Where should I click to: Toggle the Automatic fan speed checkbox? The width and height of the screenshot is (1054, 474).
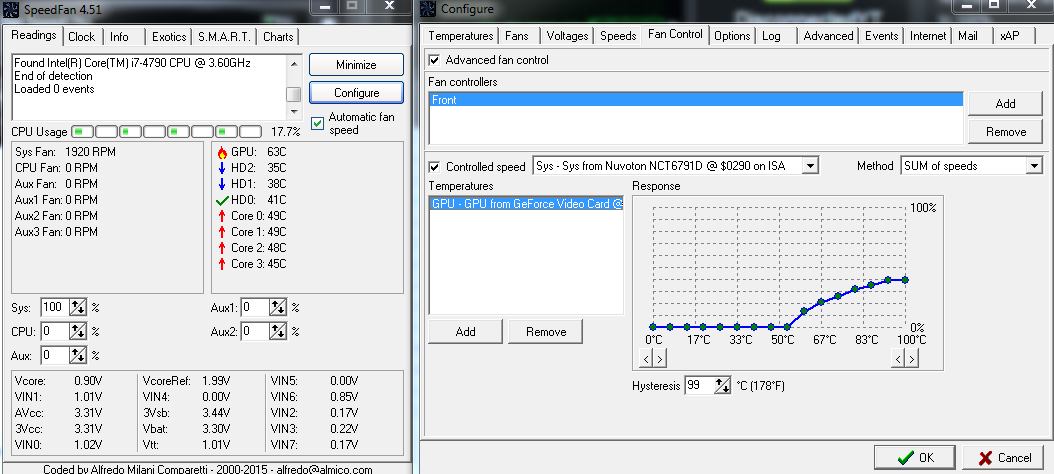point(317,124)
